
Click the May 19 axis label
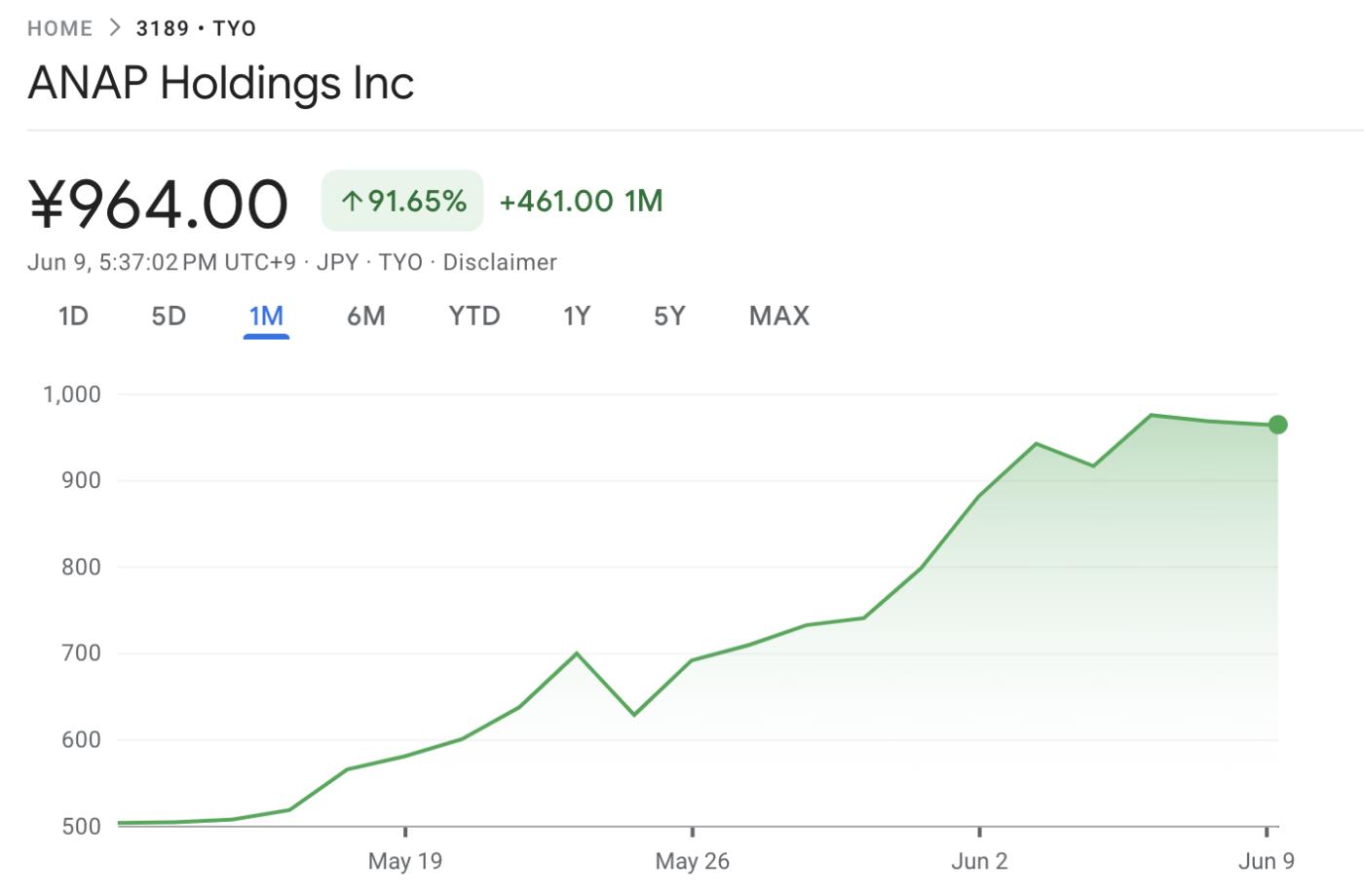(x=405, y=861)
